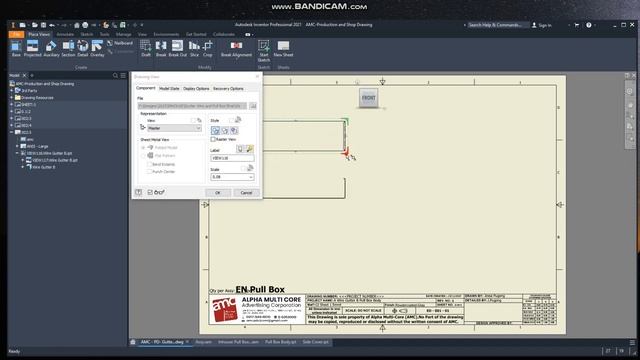
Task: Select the Flat Pattern radio button
Action: point(143,156)
